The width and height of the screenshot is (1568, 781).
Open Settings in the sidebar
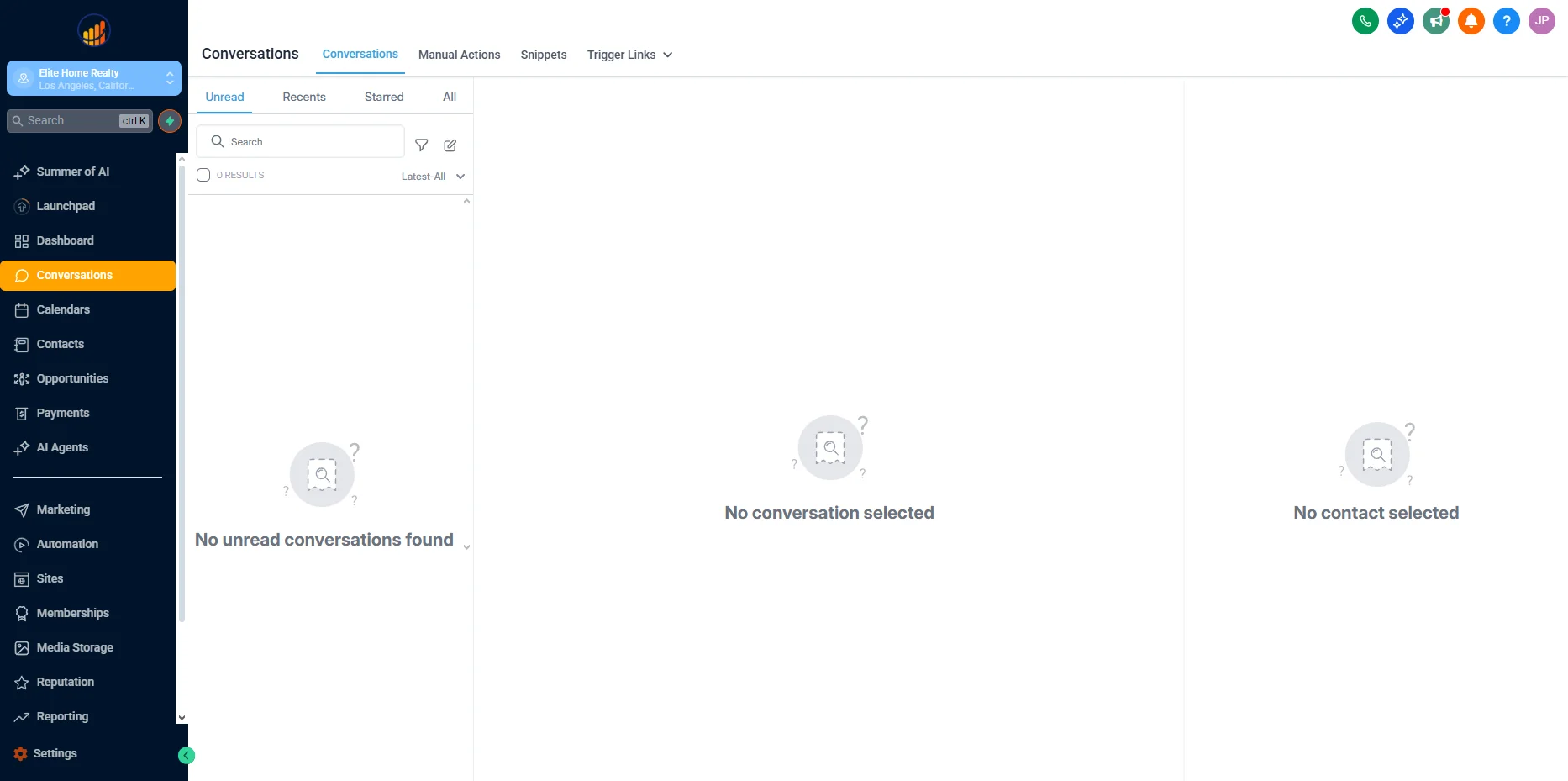[x=55, y=753]
